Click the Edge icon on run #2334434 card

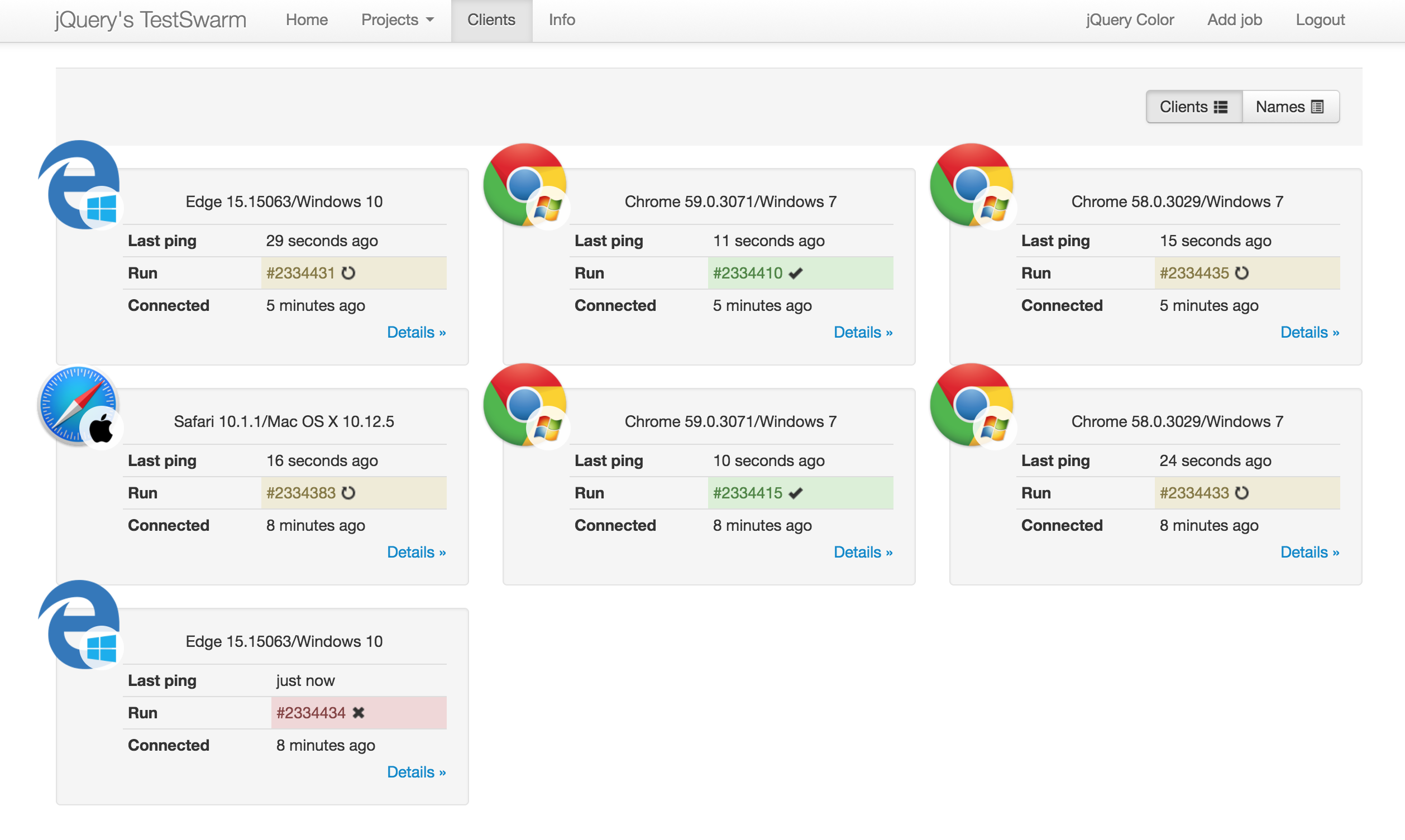click(x=79, y=625)
